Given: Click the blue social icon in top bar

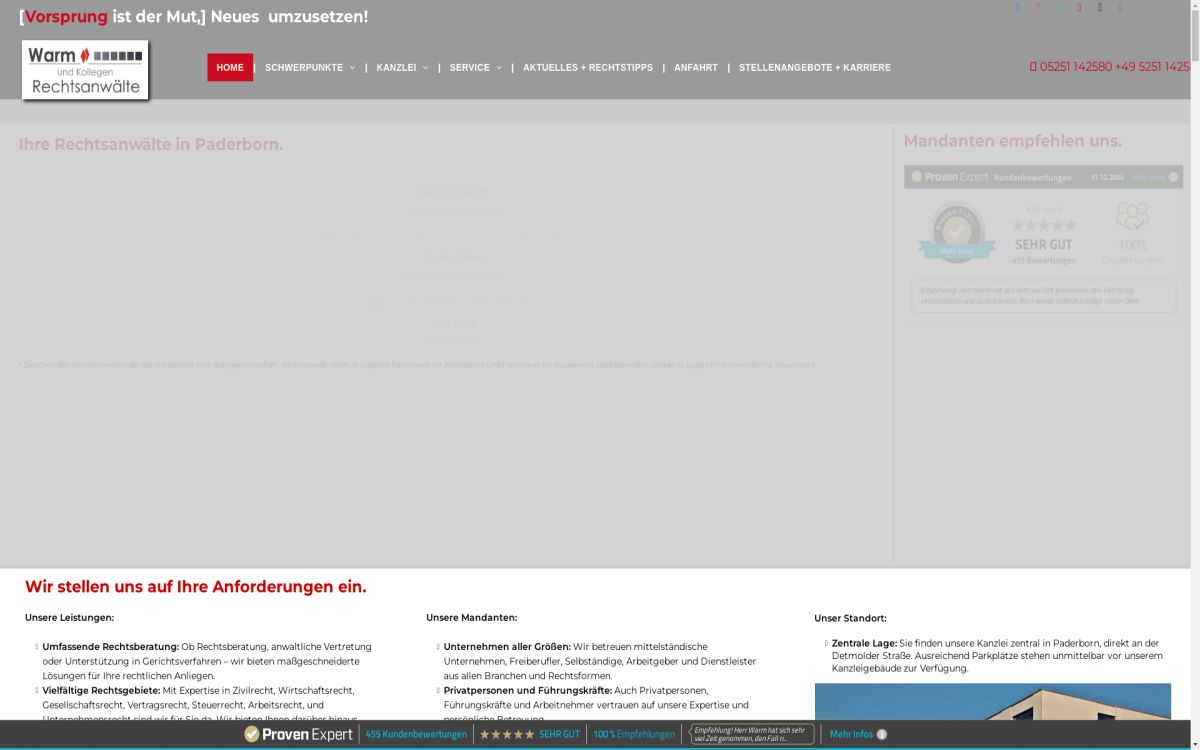Looking at the screenshot, I should point(1017,8).
